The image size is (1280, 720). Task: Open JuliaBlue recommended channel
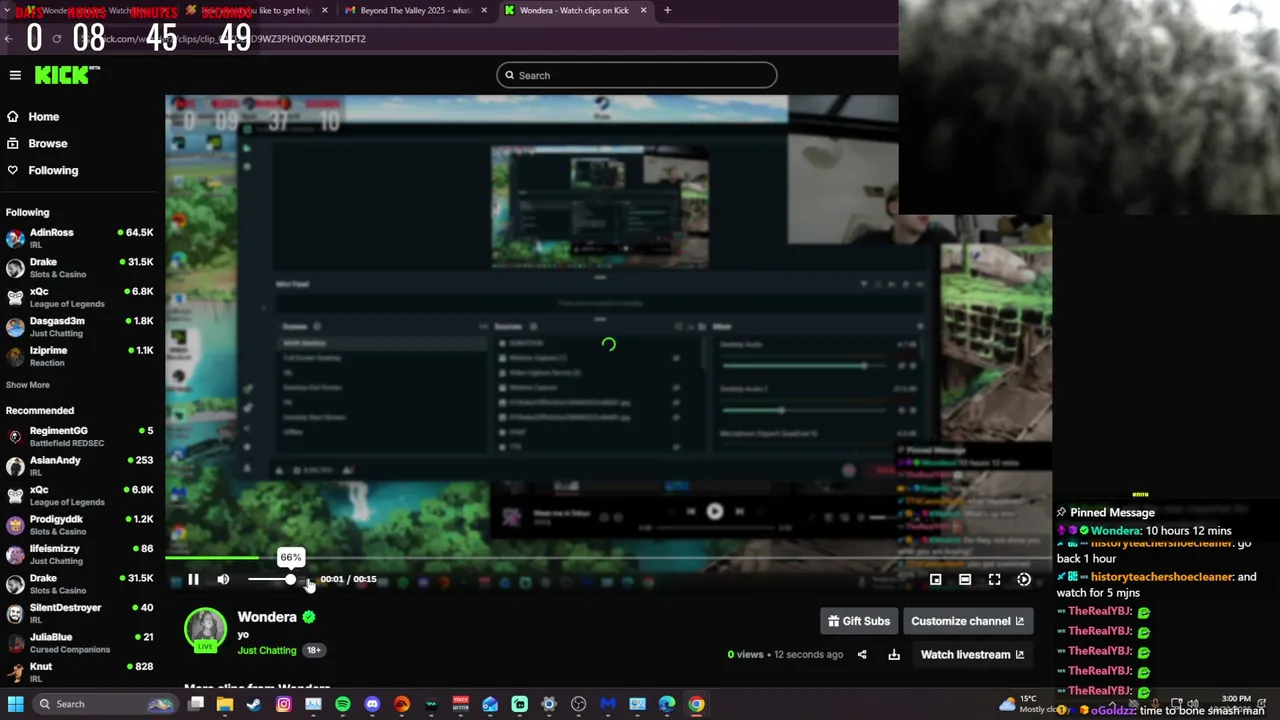pyautogui.click(x=80, y=643)
